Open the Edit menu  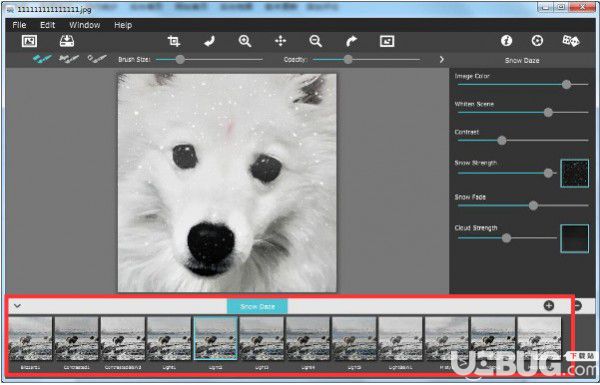47,25
